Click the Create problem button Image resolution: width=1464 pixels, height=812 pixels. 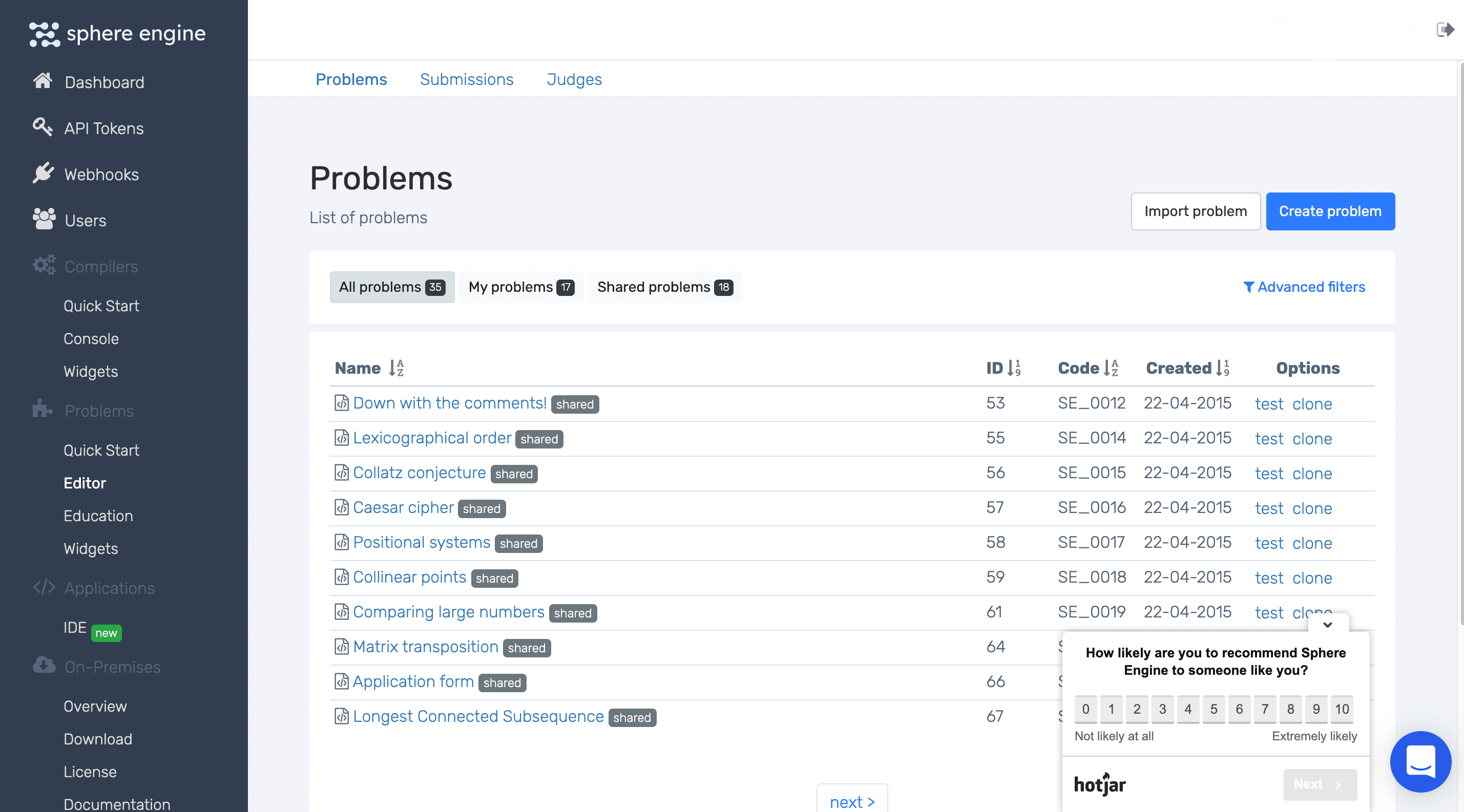point(1330,211)
